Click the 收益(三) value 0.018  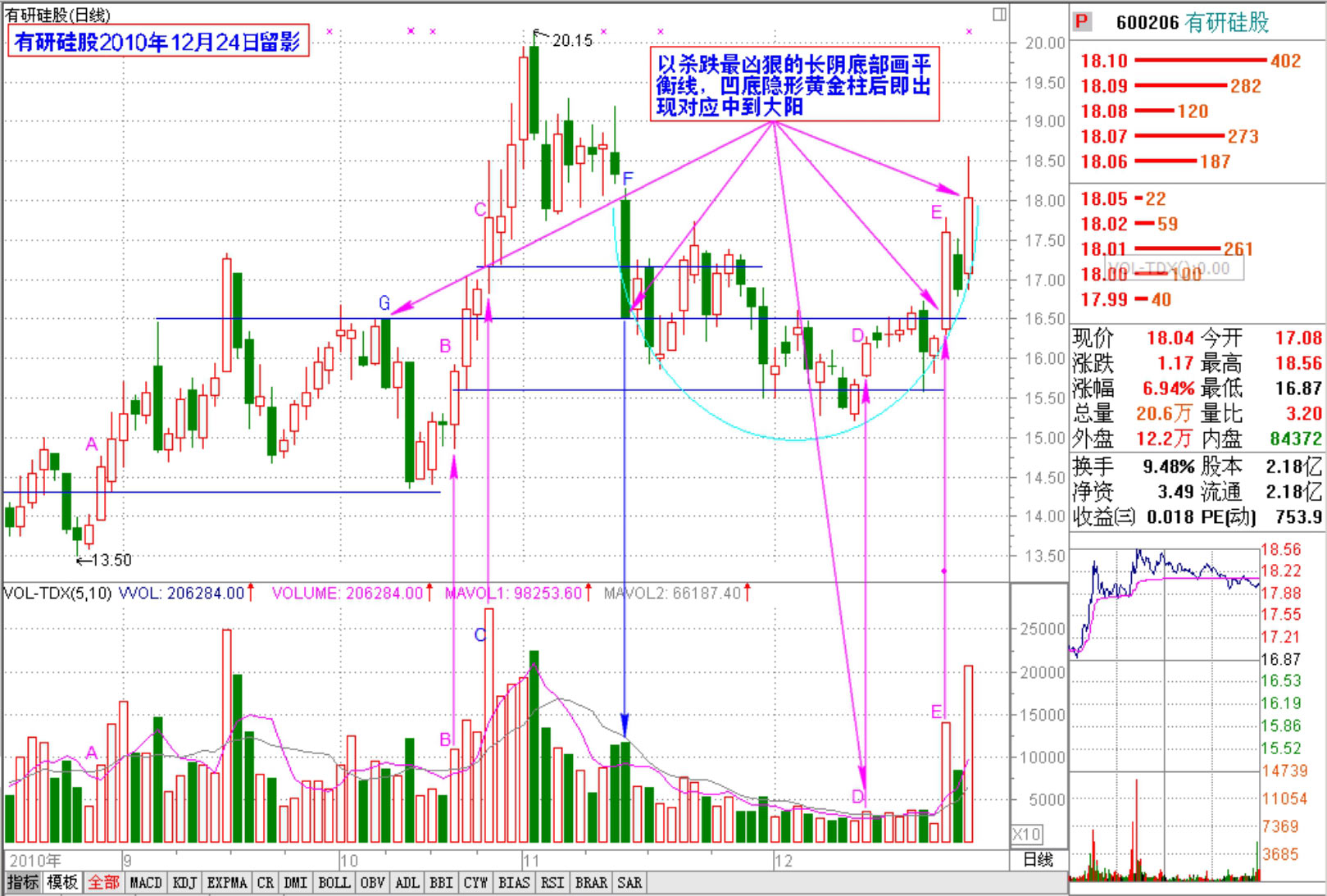pyautogui.click(x=1170, y=517)
